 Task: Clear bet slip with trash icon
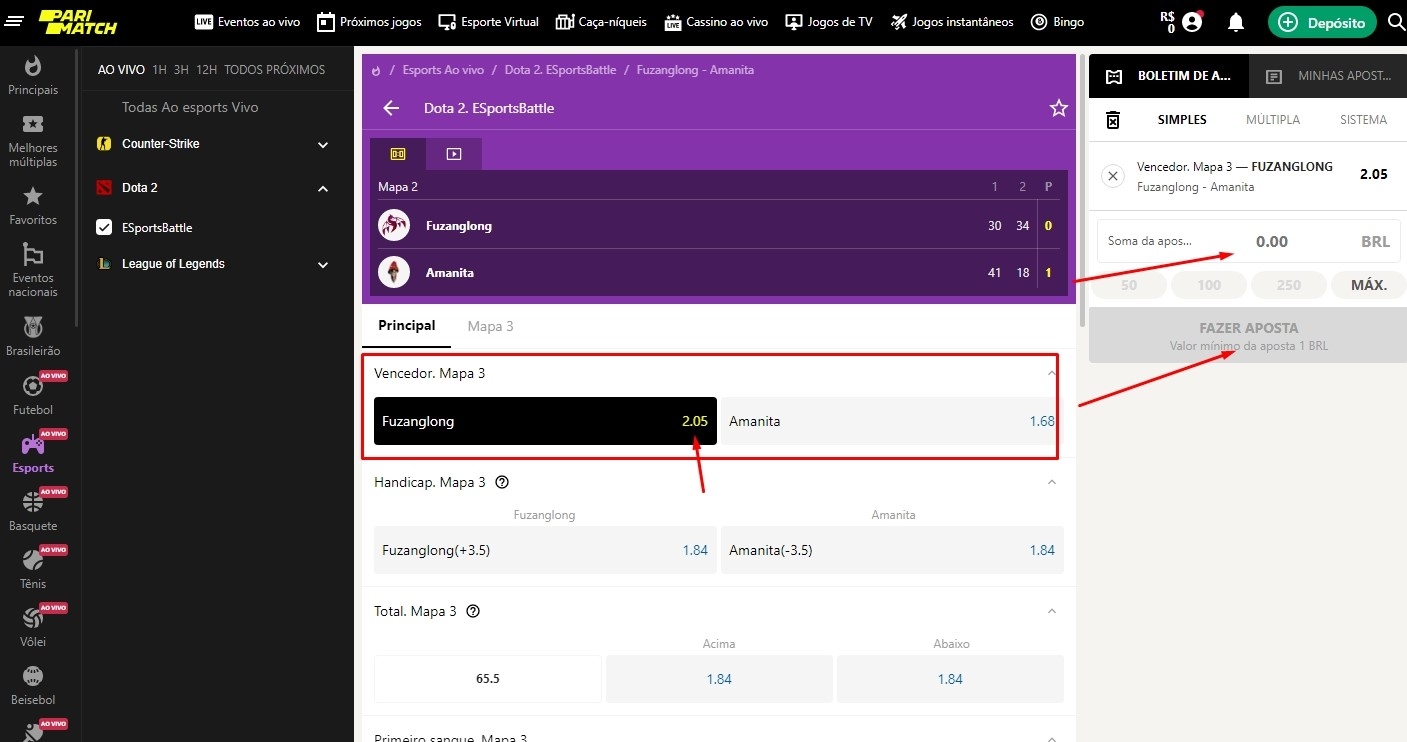pos(1113,120)
